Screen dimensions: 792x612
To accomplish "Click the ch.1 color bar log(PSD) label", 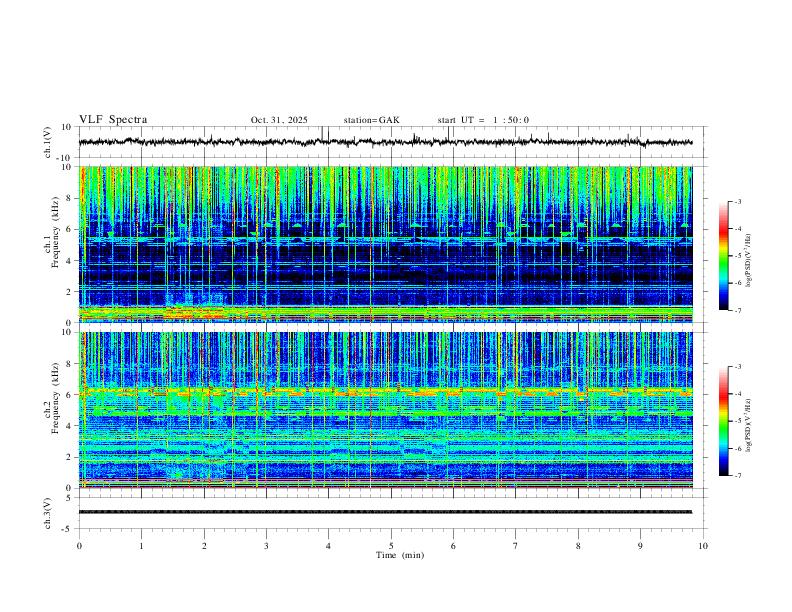I will click(x=749, y=260).
